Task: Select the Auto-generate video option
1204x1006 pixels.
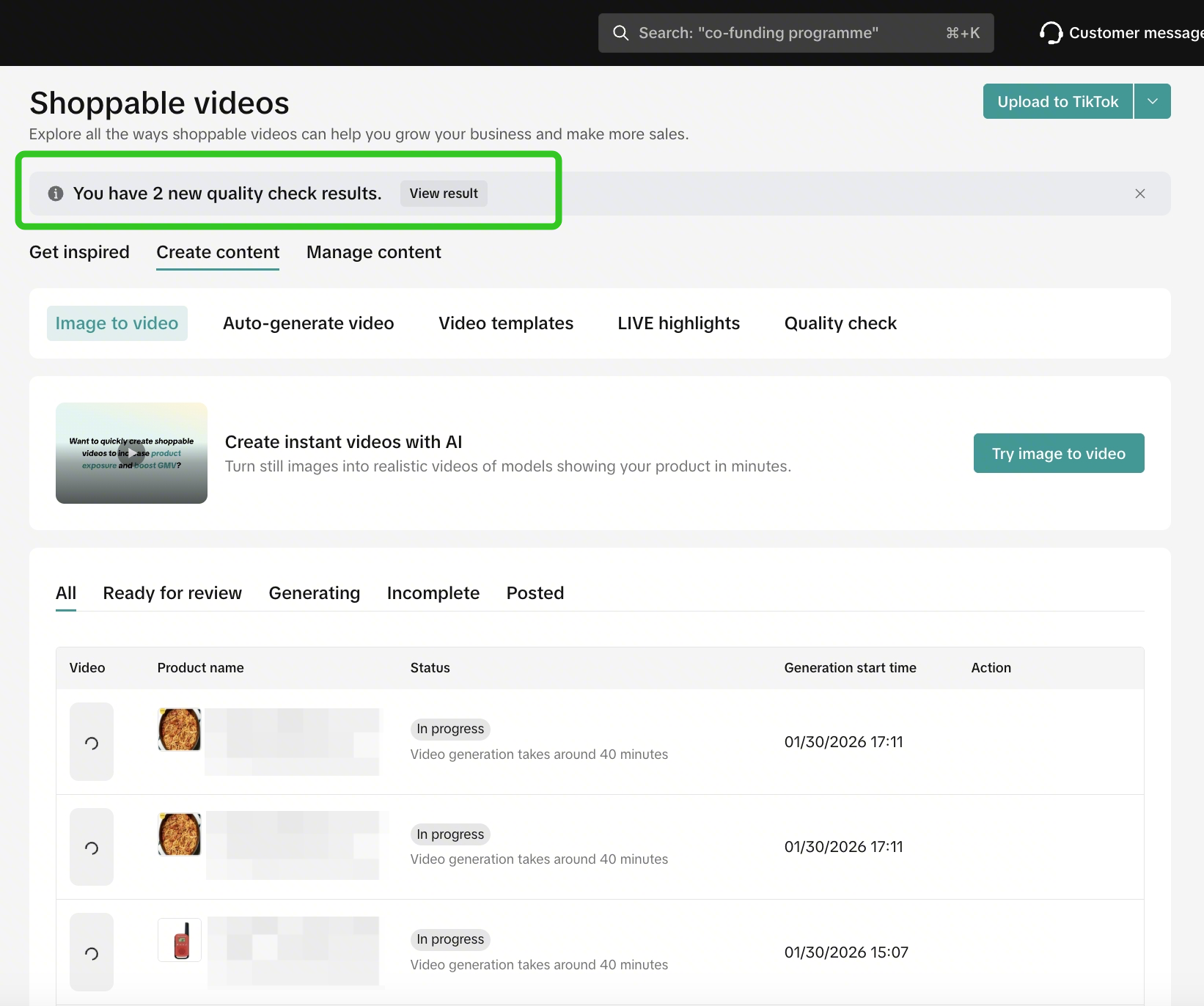Action: [308, 323]
